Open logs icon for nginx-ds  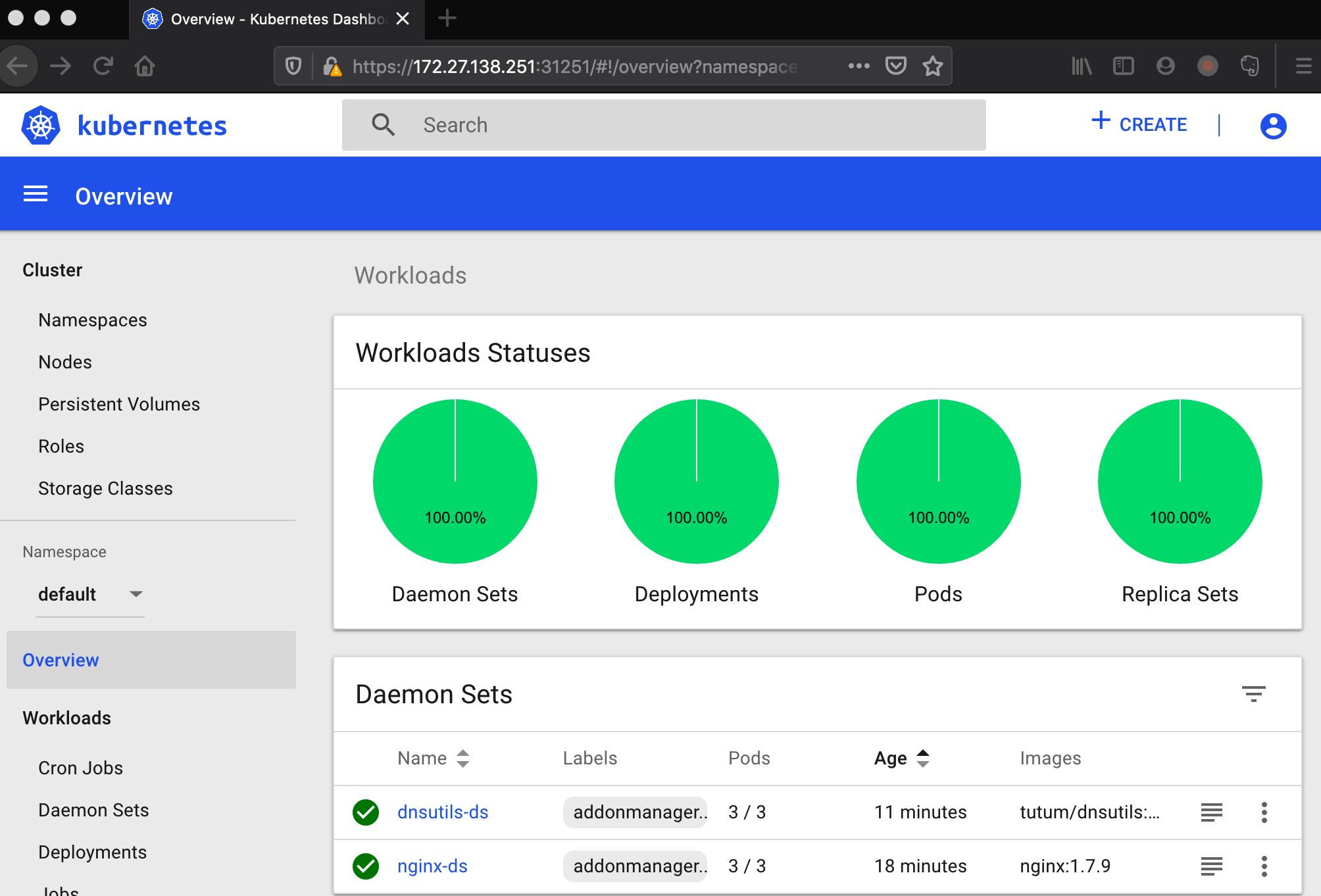1211,866
